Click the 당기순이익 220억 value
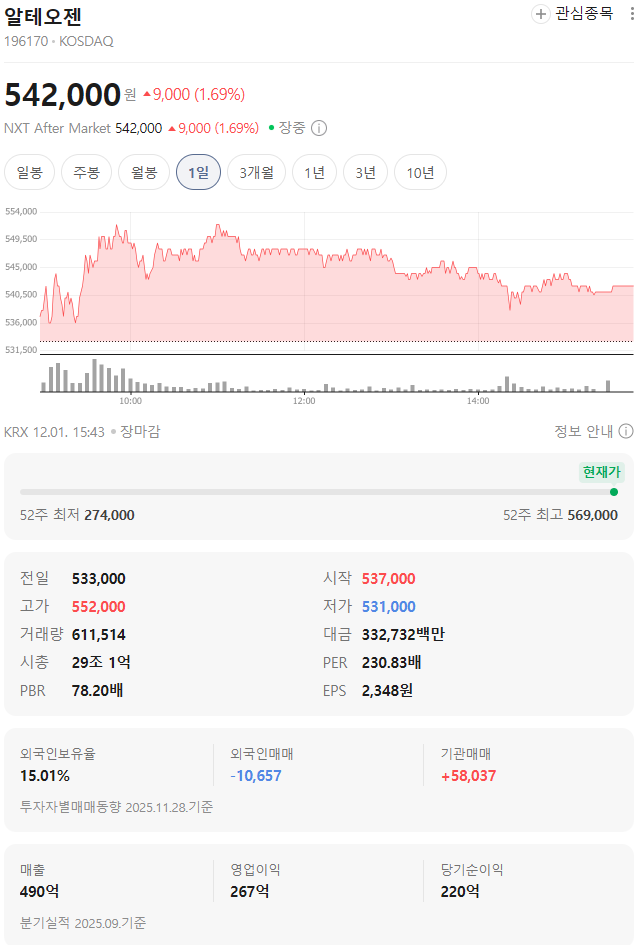Viewport: 639px width, 945px height. pos(460,891)
